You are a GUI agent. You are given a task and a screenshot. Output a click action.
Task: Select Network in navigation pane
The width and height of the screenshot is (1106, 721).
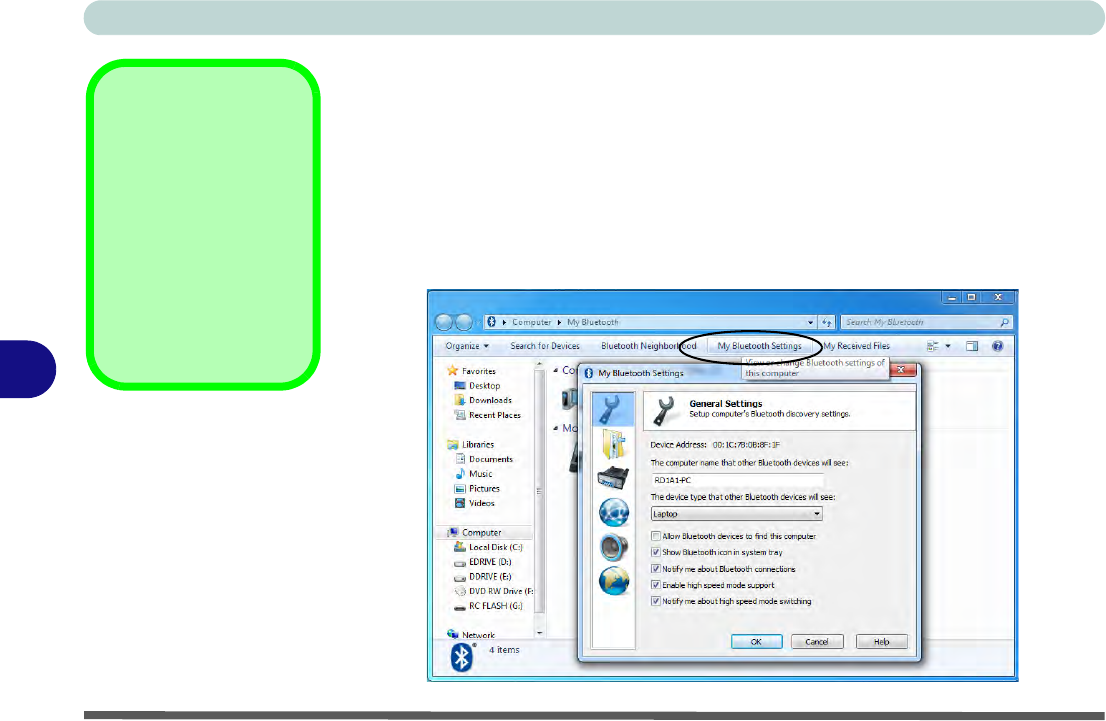[471, 634]
